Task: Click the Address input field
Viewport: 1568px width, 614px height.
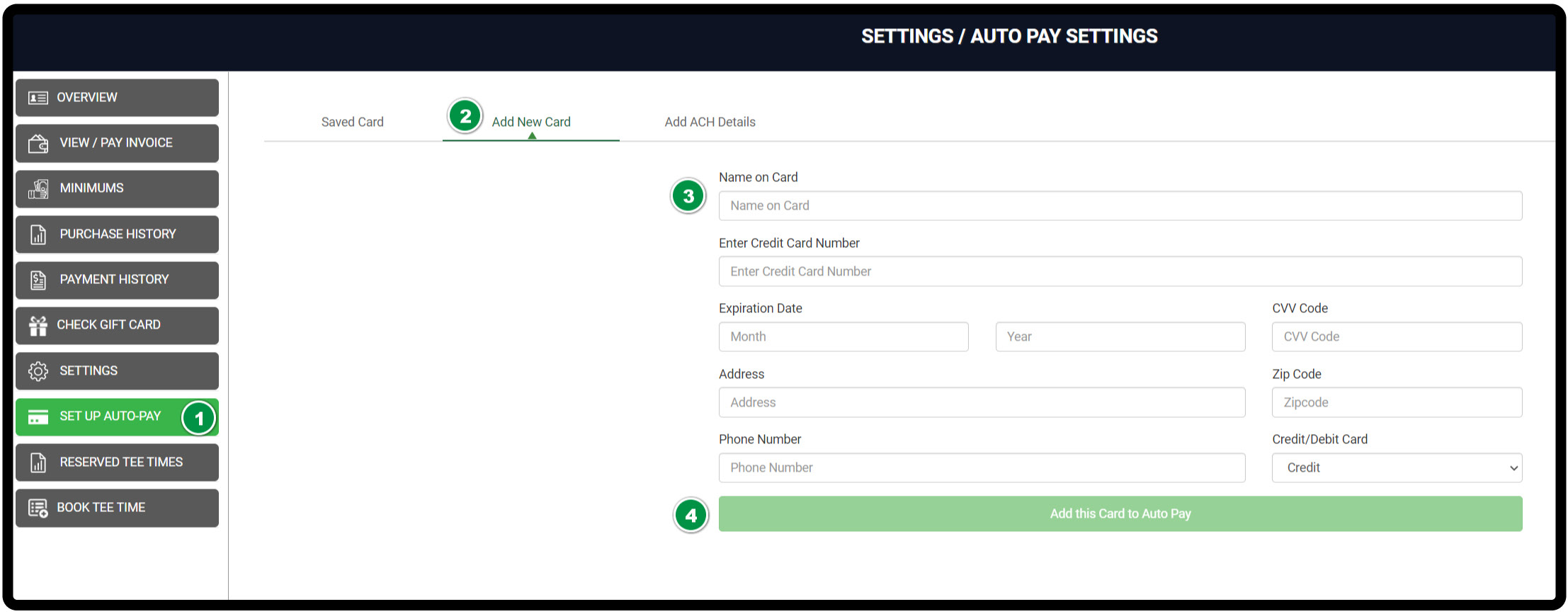Action: 982,402
